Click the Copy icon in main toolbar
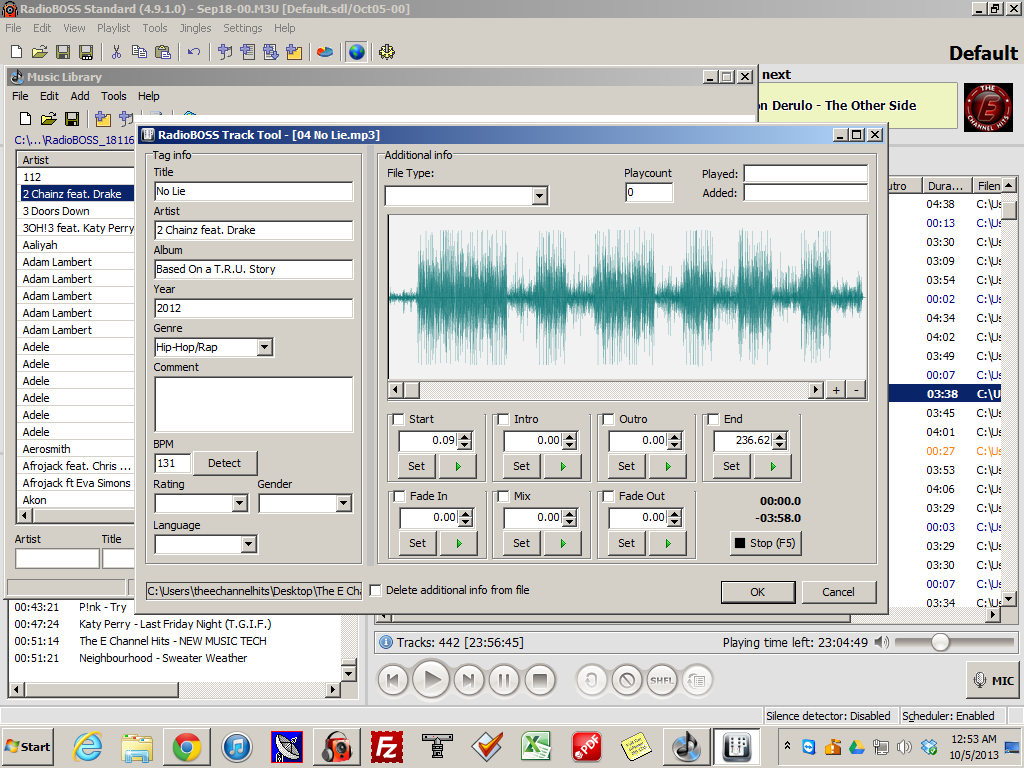1024x768 pixels. (x=139, y=52)
